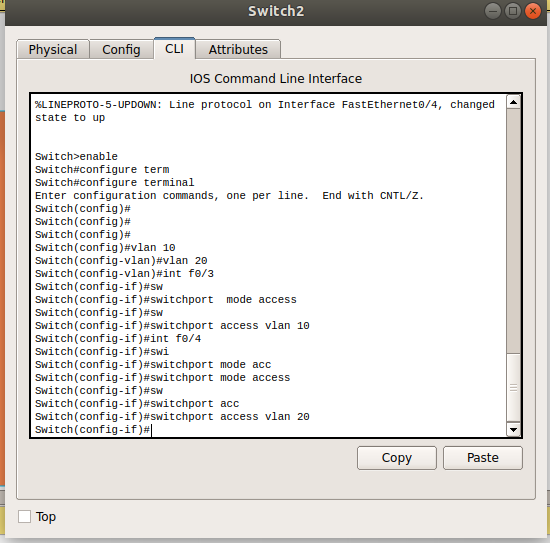Click the 'Switch>enable' line
Viewport: 550px width, 543px height.
click(x=76, y=156)
